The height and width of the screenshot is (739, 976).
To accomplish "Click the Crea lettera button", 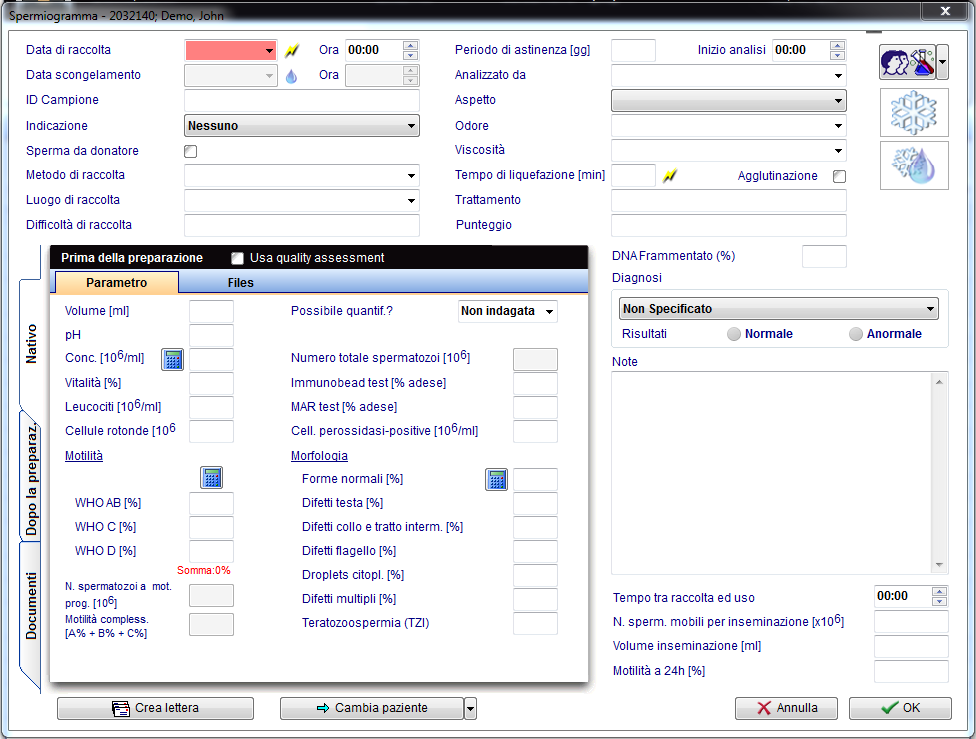I will click(156, 708).
